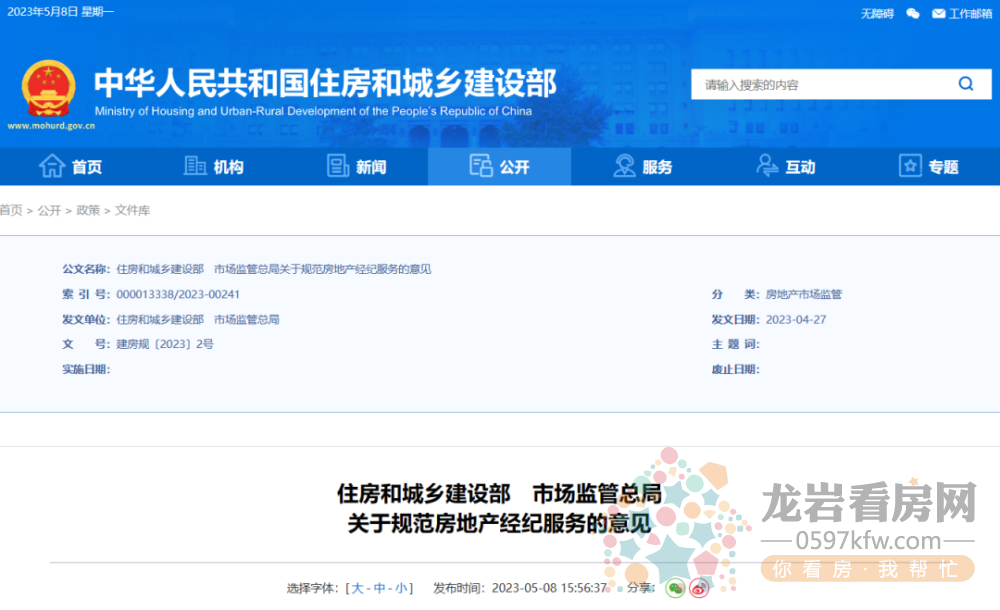Click the national emblem logo
The width and height of the screenshot is (1000, 610).
point(48,89)
